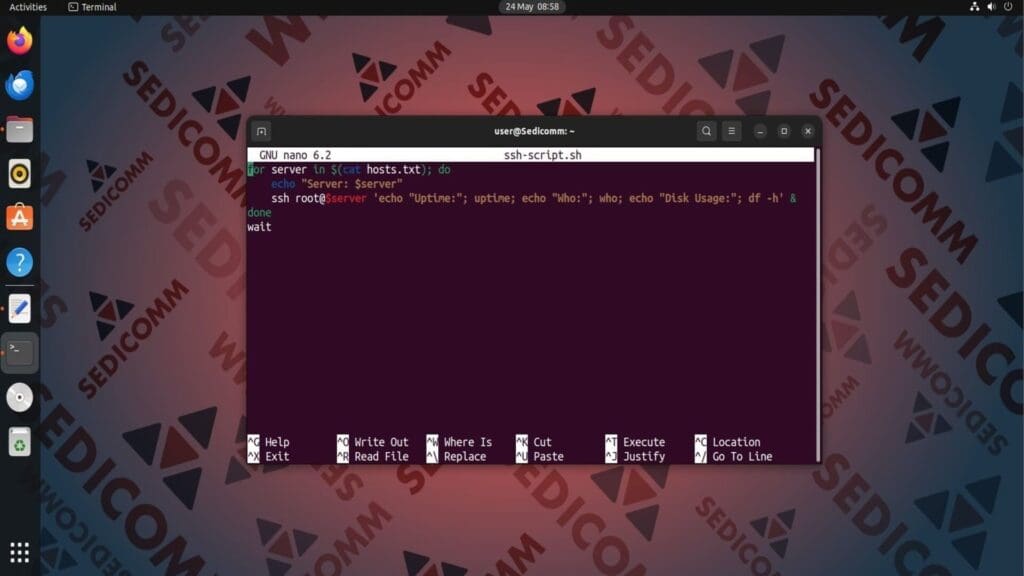
Task: Open the terminal search icon
Action: click(x=706, y=131)
